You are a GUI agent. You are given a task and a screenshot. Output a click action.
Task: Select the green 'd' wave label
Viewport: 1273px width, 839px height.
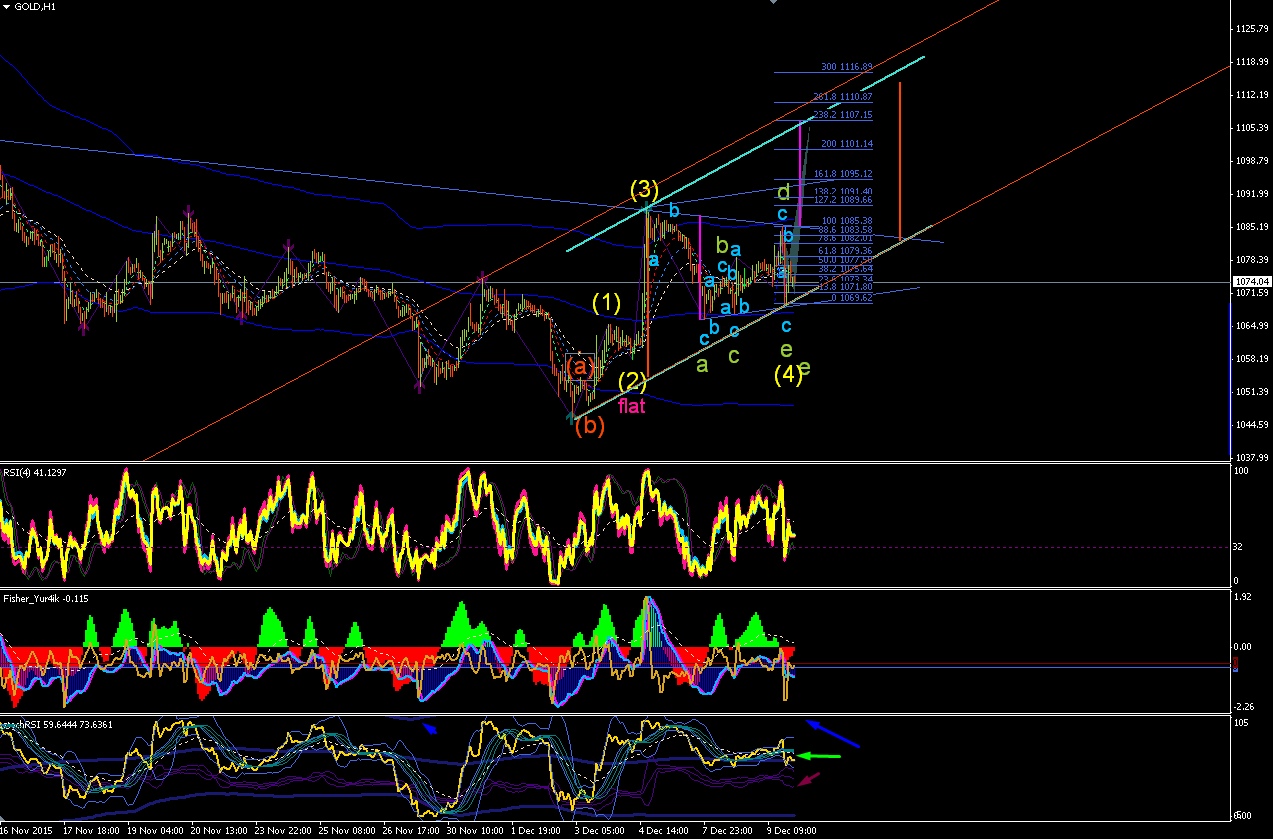coord(785,192)
